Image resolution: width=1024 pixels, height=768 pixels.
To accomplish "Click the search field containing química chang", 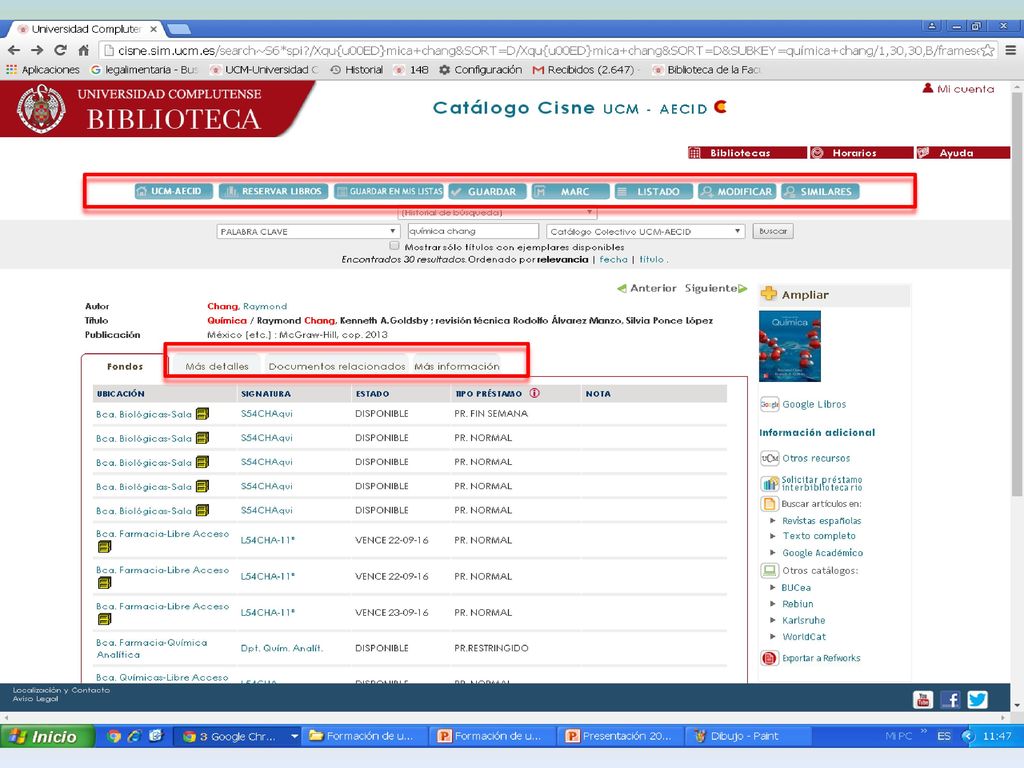I will pyautogui.click(x=473, y=231).
